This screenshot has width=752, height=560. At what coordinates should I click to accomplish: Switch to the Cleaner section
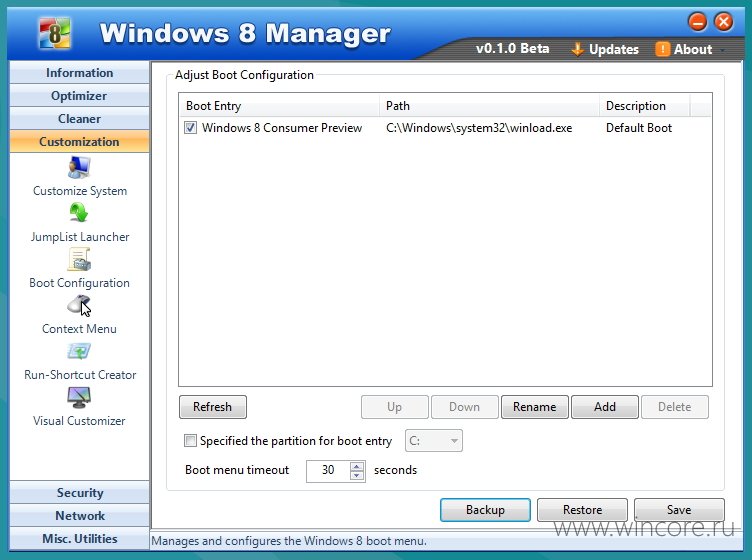click(x=79, y=118)
